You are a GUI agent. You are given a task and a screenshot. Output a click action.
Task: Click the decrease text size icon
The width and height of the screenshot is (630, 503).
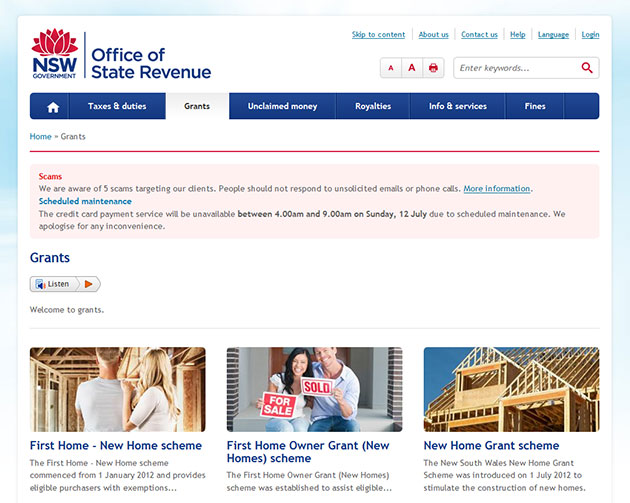[390, 68]
